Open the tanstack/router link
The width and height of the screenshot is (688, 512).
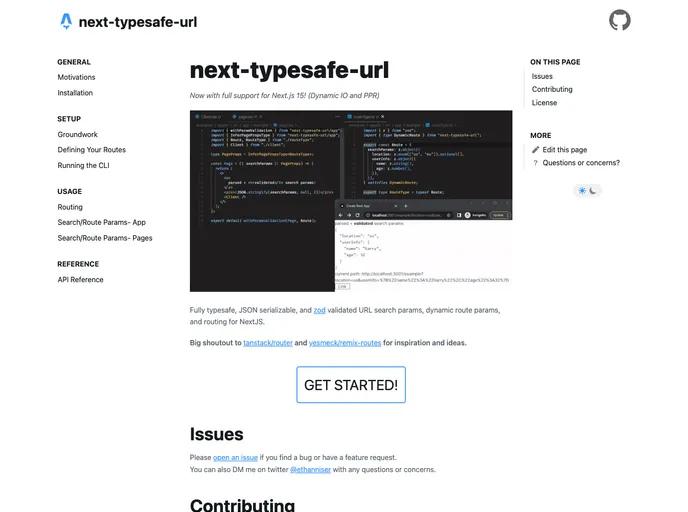click(x=268, y=343)
